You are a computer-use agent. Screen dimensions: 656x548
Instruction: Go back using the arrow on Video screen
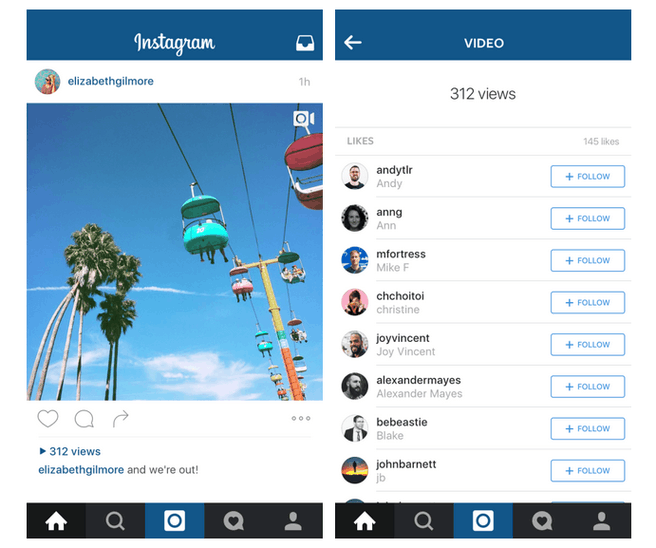tap(353, 42)
